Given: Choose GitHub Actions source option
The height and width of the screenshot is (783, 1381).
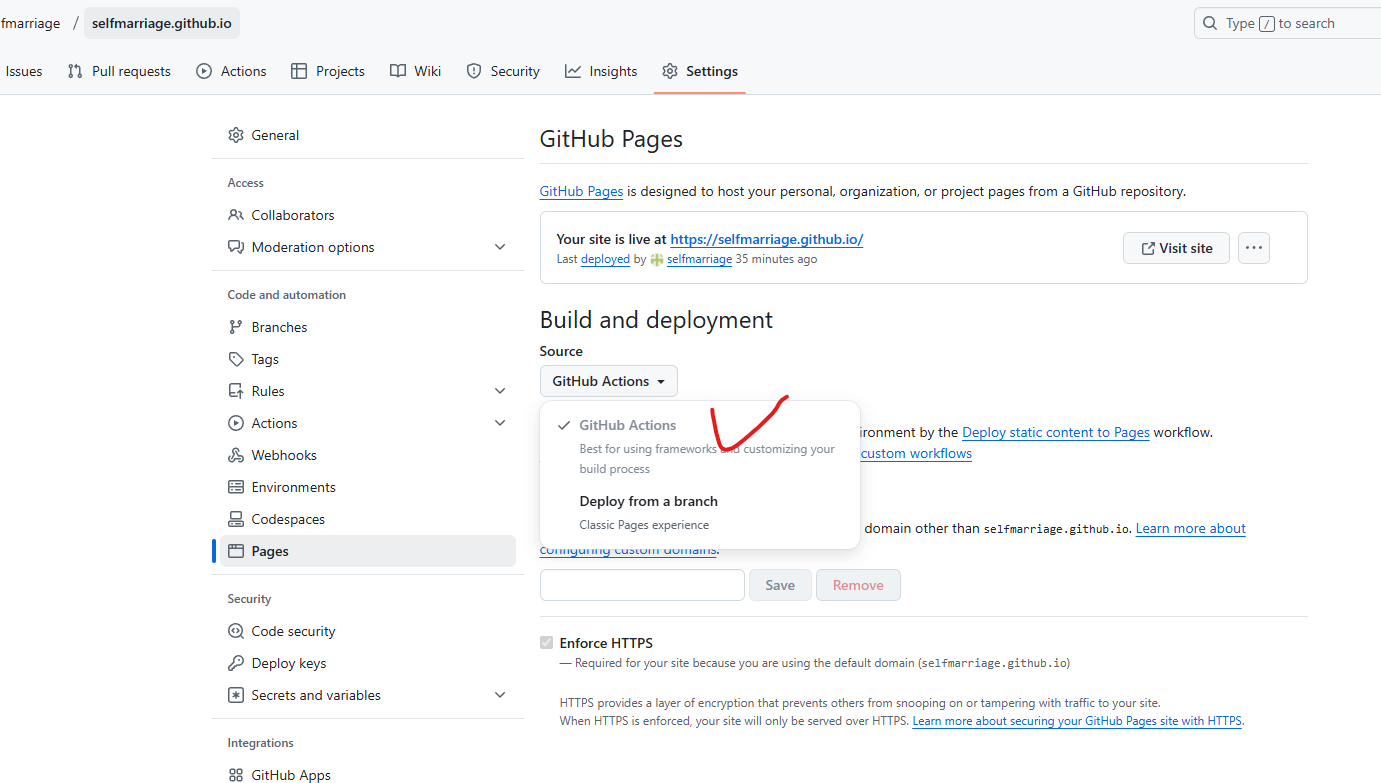Looking at the screenshot, I should (700, 446).
